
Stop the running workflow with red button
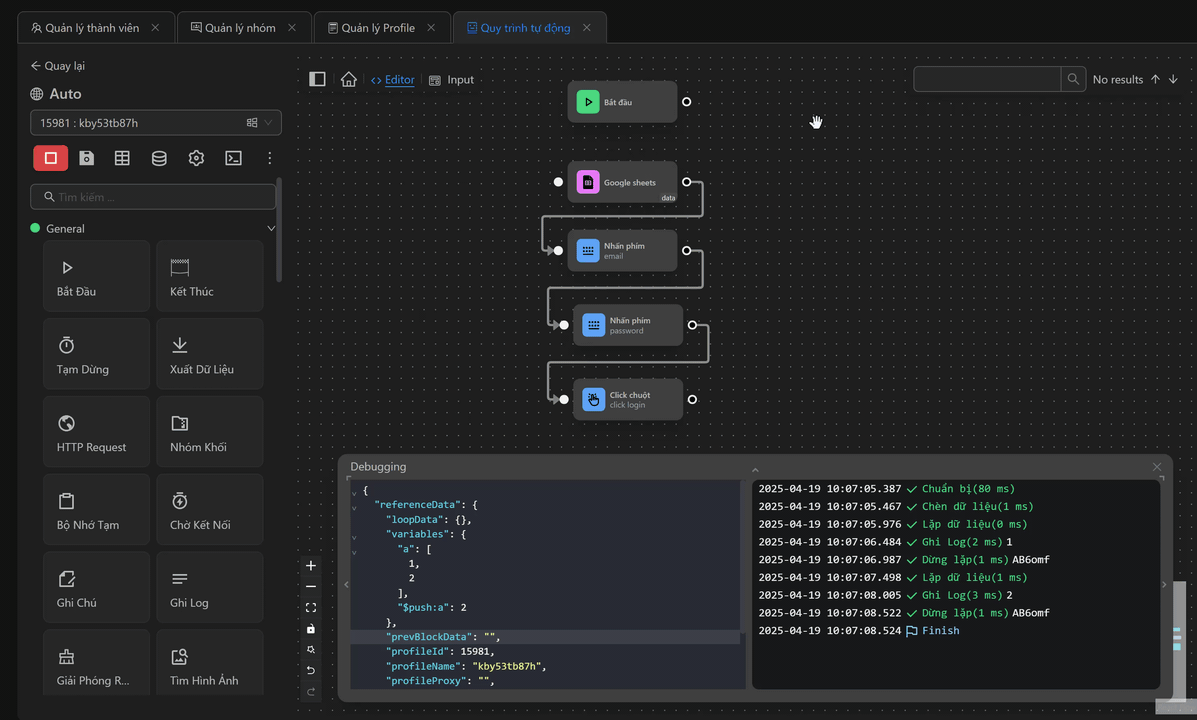[50, 158]
